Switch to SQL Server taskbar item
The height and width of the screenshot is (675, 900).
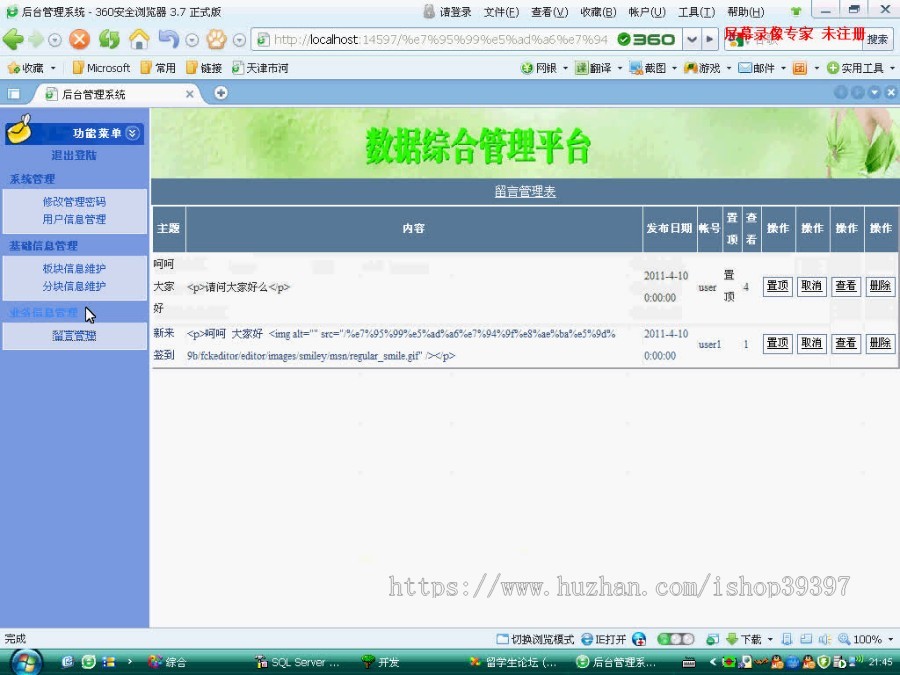(298, 662)
